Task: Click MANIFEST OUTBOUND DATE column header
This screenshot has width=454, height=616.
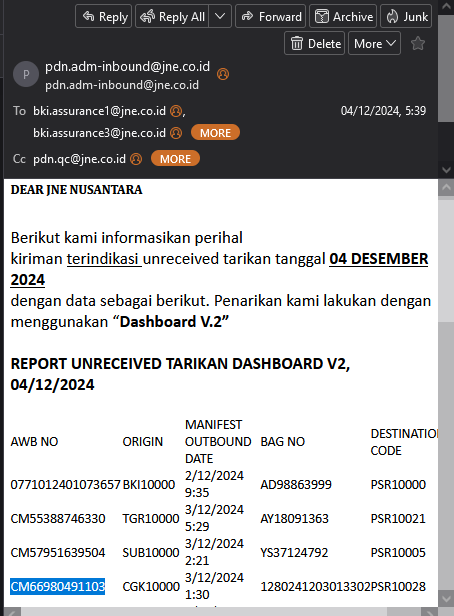Action: pos(218,442)
